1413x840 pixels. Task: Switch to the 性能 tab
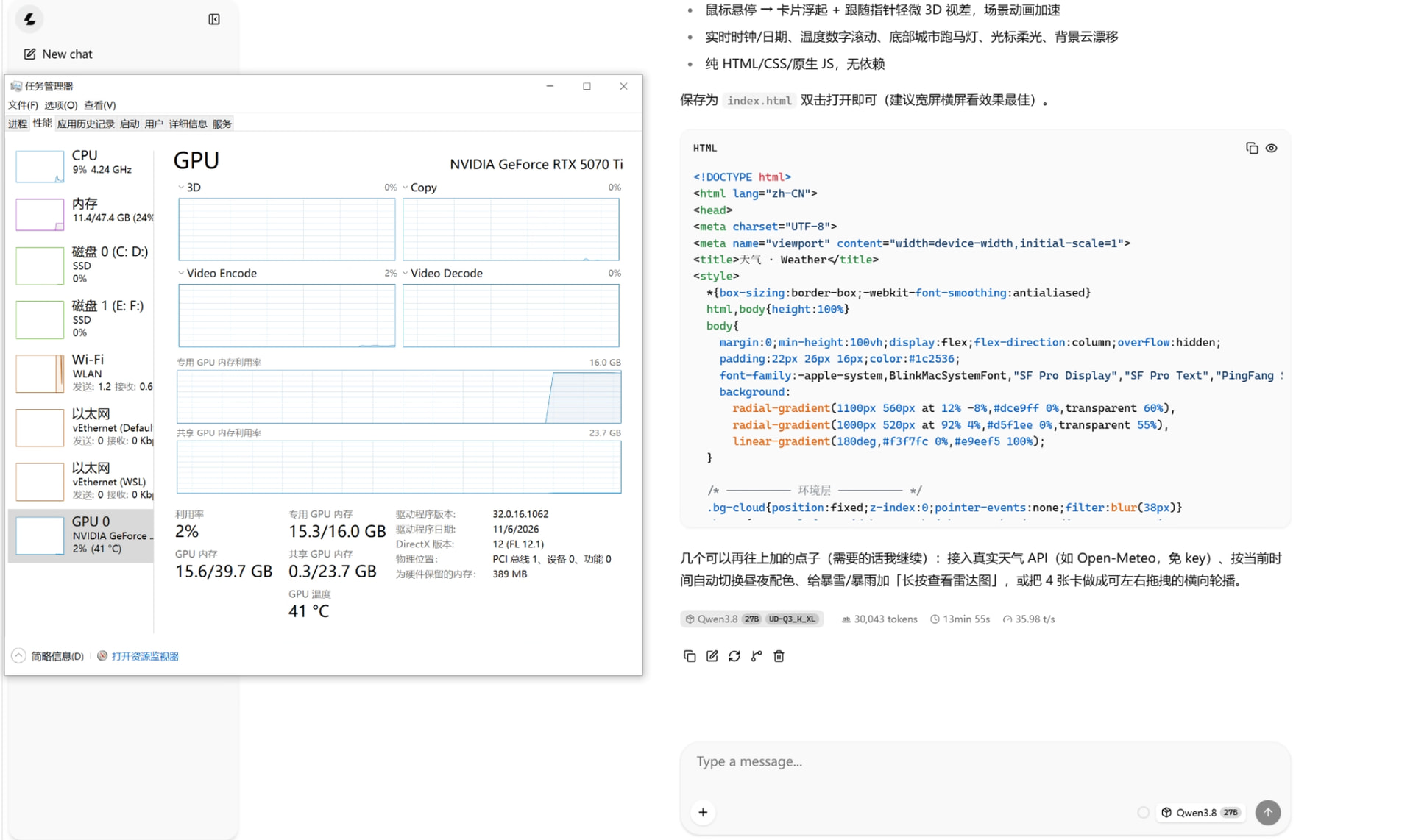click(42, 123)
